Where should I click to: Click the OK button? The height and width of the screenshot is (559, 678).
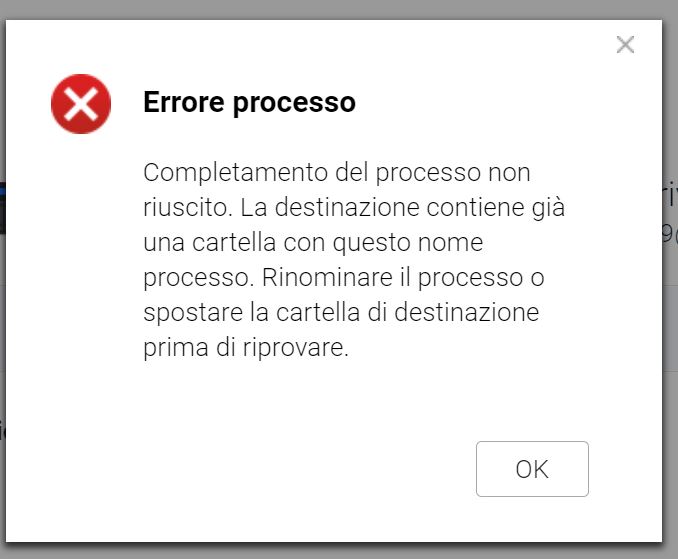coord(532,469)
